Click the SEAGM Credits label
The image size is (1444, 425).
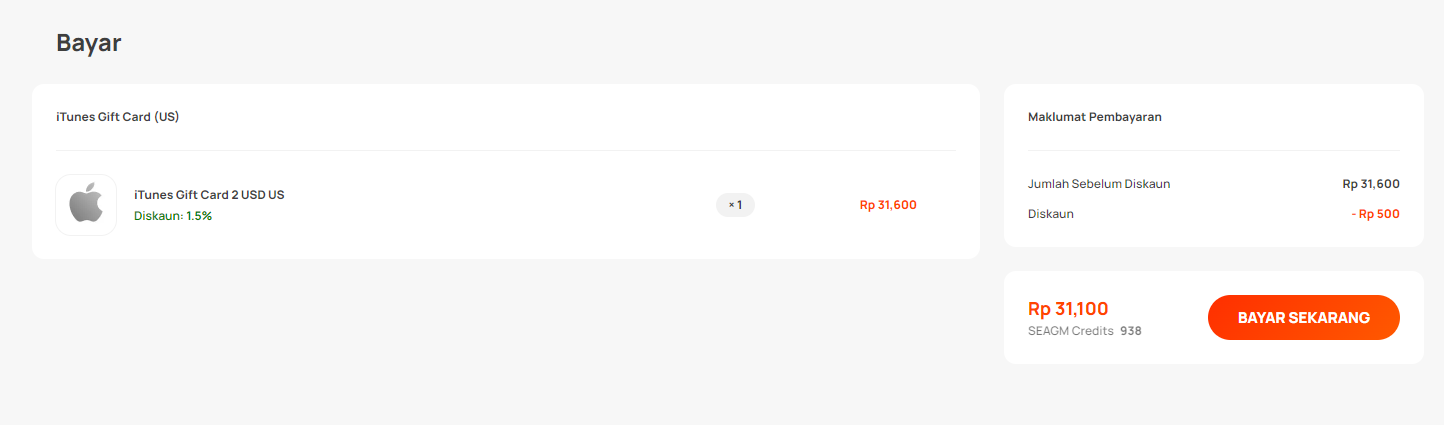click(x=1071, y=331)
